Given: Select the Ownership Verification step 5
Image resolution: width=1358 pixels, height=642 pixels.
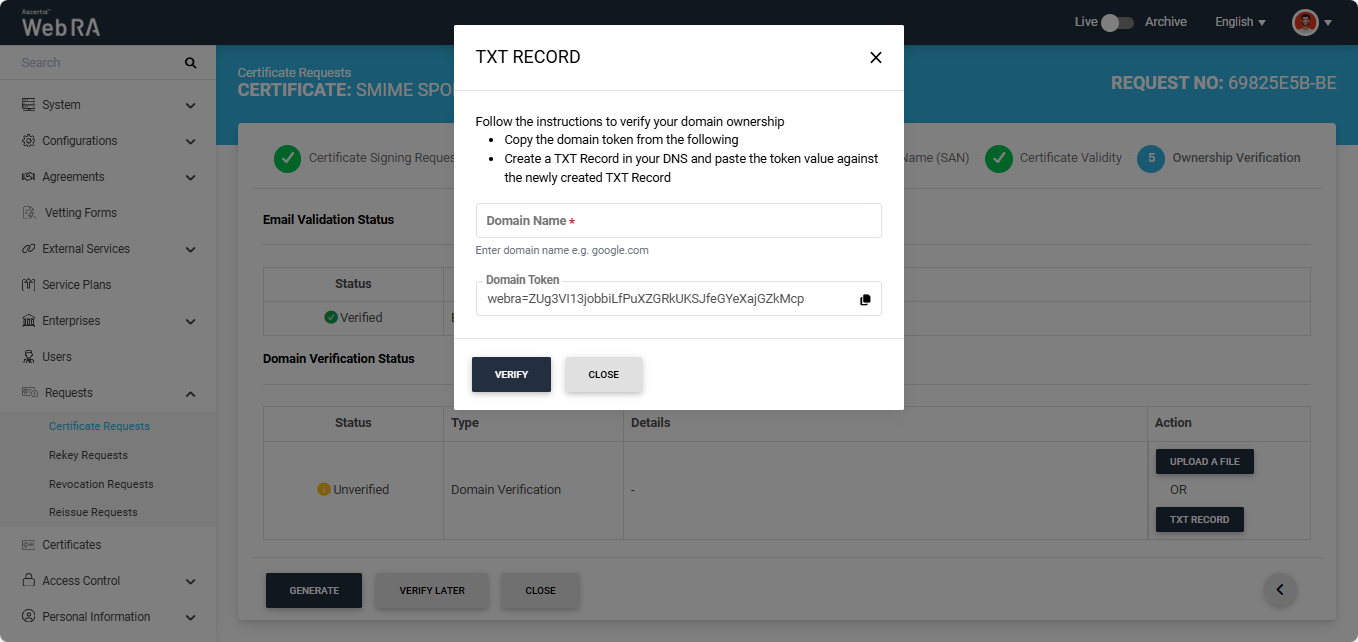Looking at the screenshot, I should pos(1151,158).
